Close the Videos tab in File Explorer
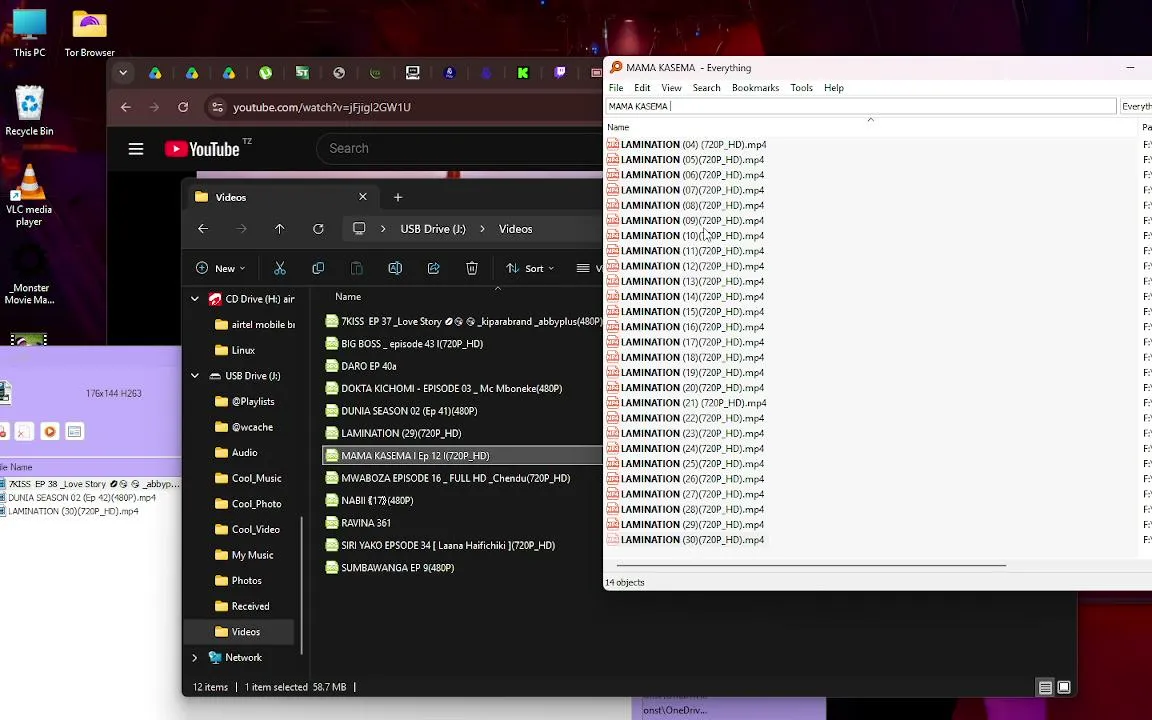This screenshot has width=1152, height=720. (362, 197)
